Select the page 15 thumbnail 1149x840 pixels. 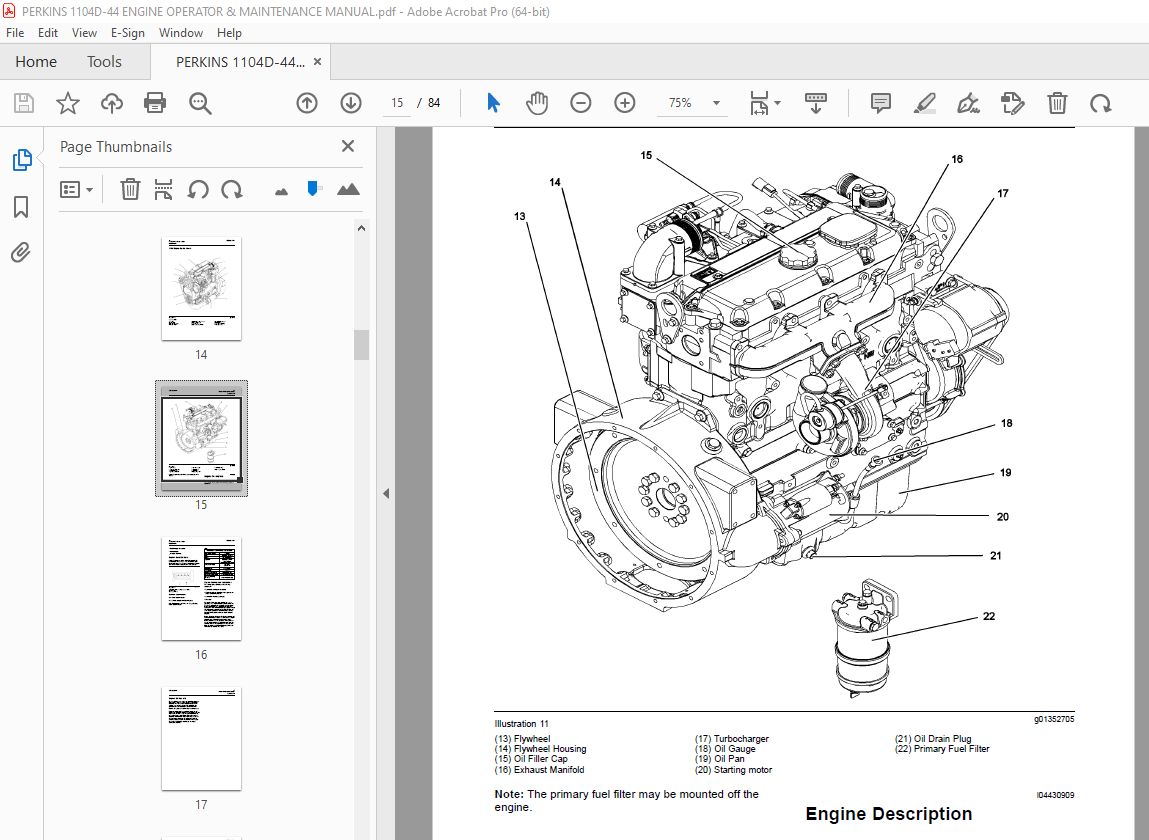pos(202,438)
